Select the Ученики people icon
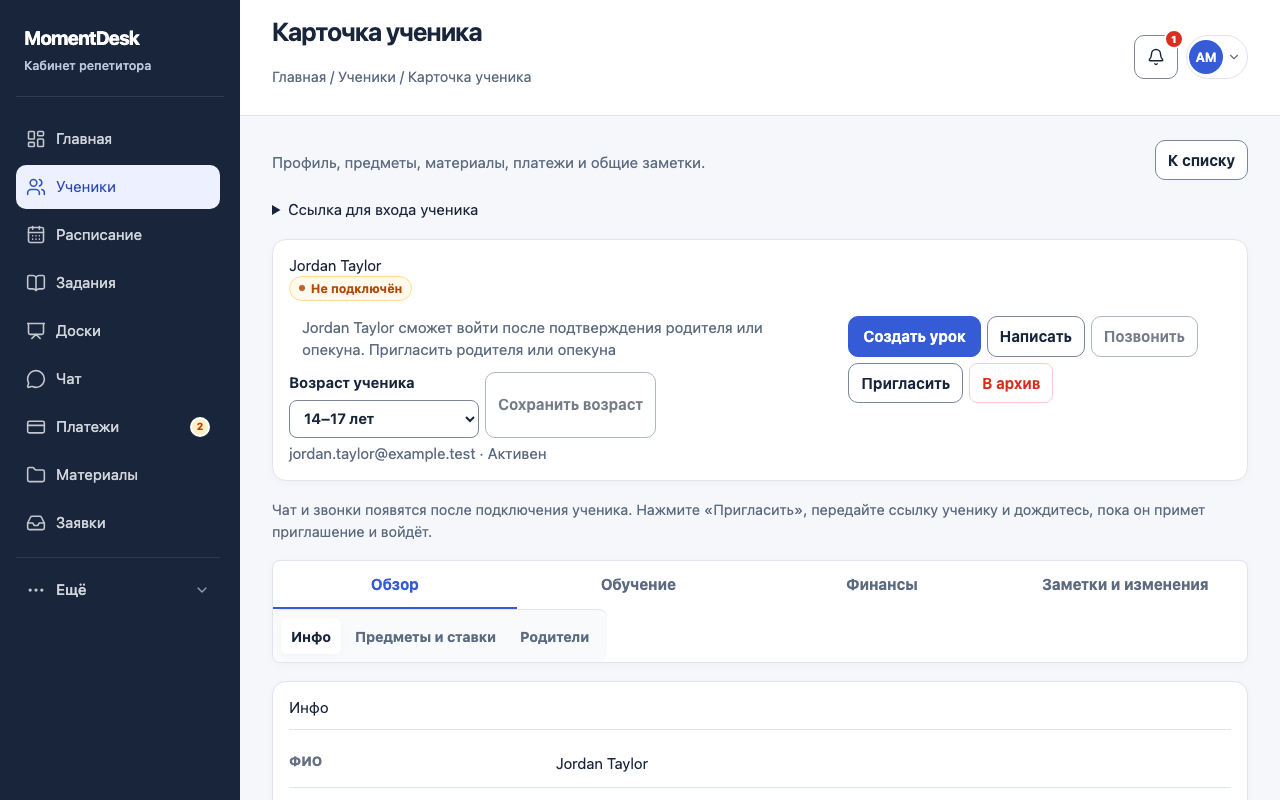 (36, 187)
